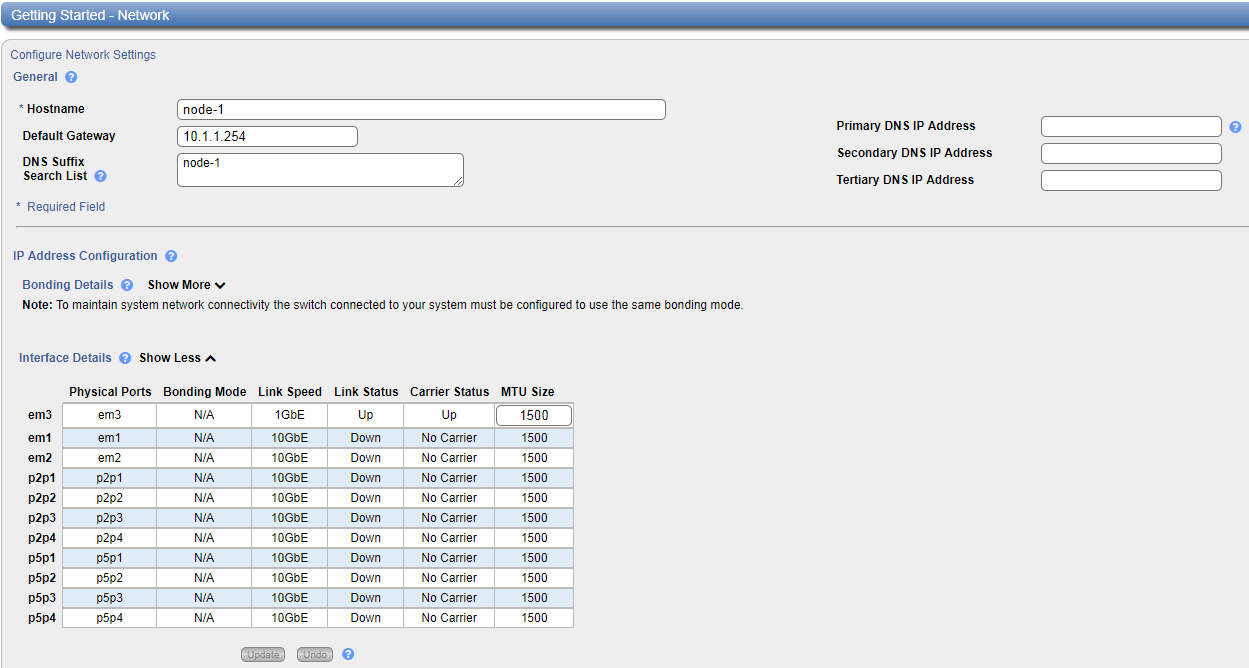Click help icon next to Primary DNS field
The height and width of the screenshot is (668, 1249).
(x=1235, y=127)
